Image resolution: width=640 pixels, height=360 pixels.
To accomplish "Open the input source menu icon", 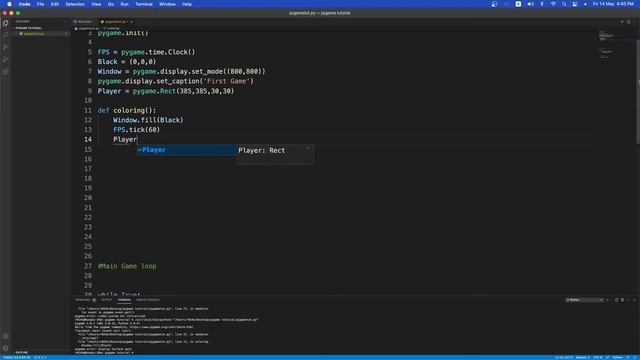I will pyautogui.click(x=518, y=4).
